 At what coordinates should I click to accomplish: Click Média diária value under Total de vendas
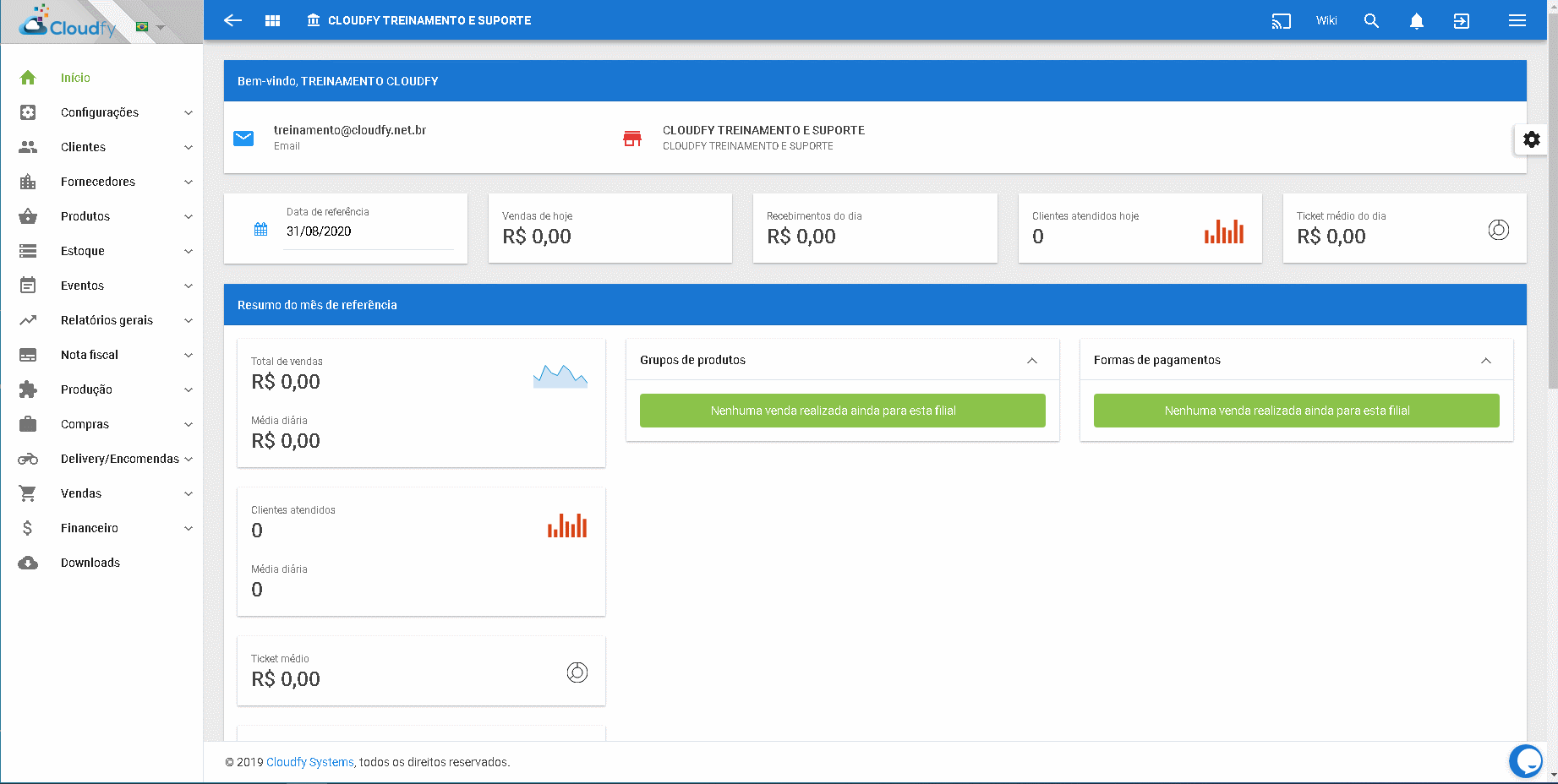pos(286,441)
